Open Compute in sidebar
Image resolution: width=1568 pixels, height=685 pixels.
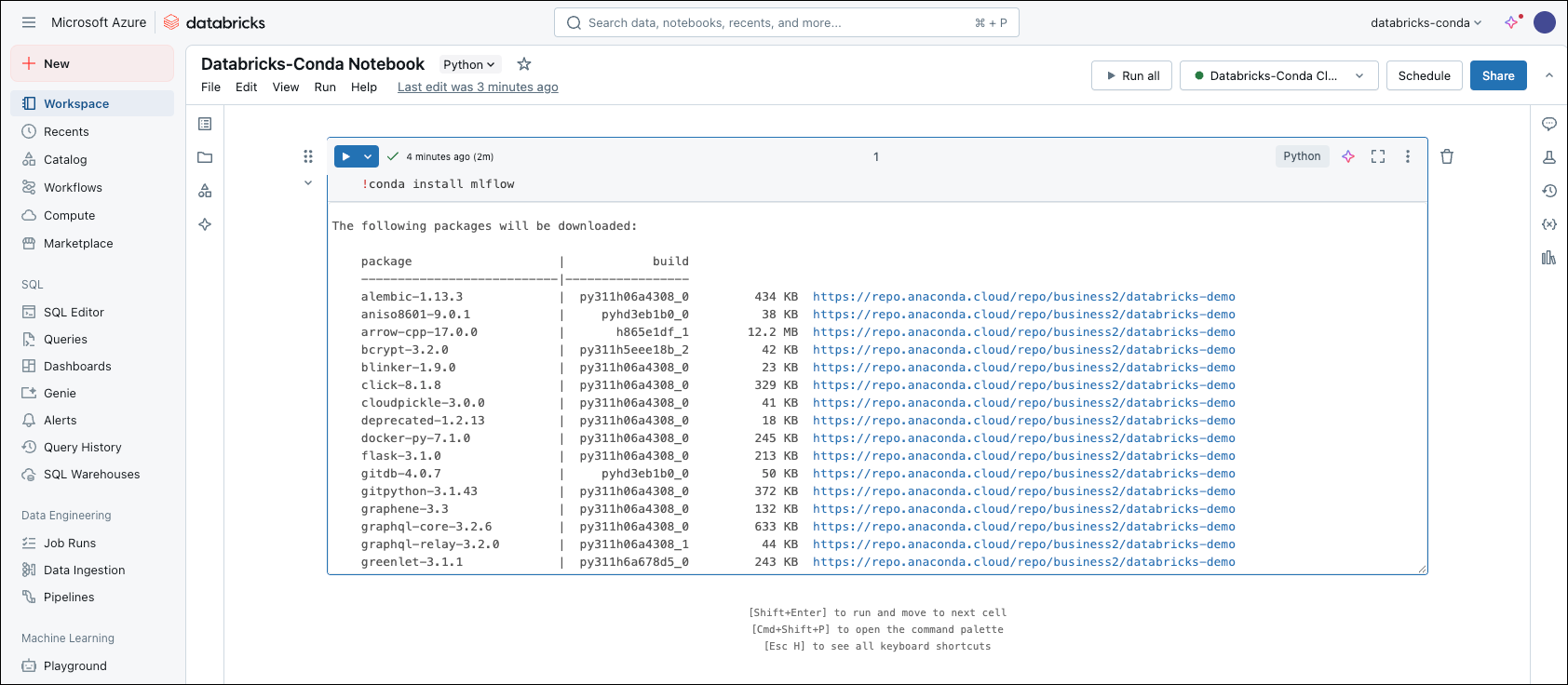tap(92, 215)
